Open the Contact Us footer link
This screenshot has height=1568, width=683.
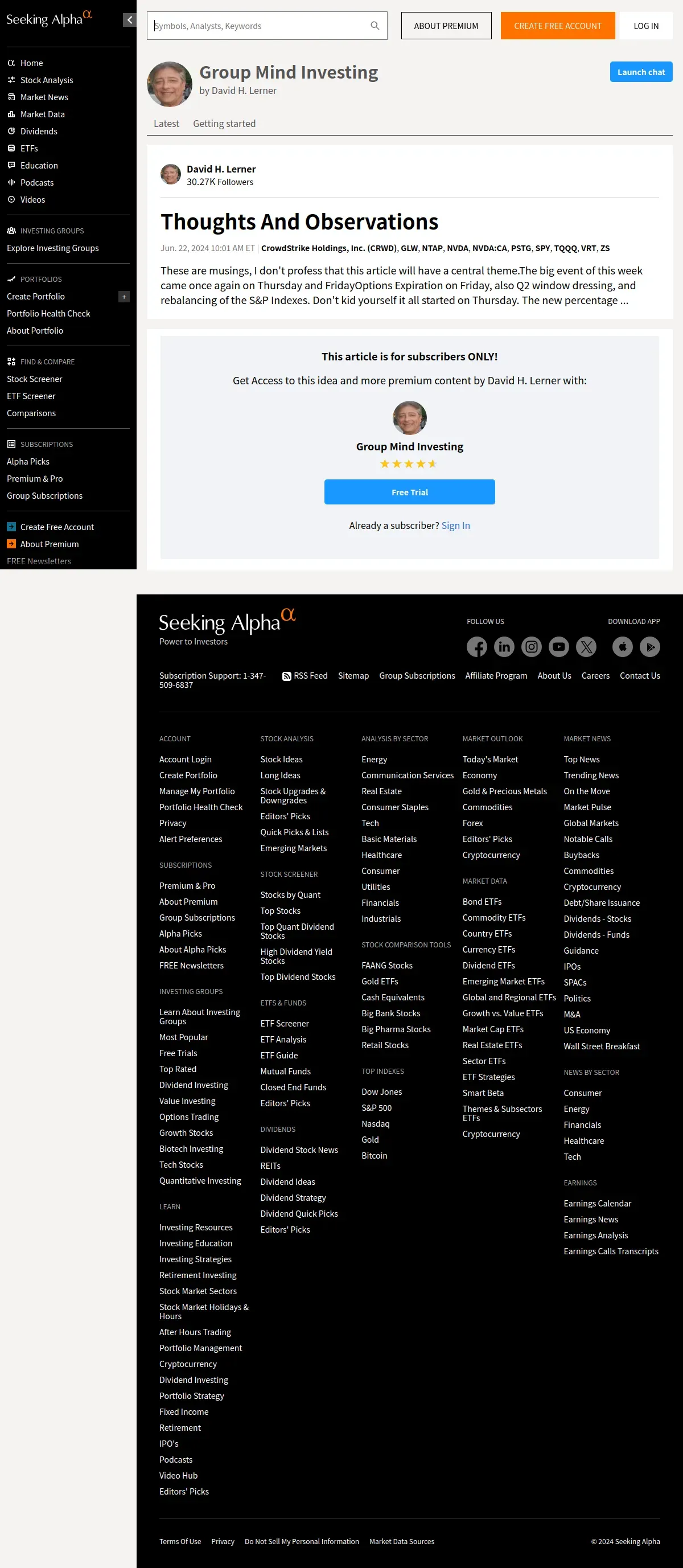[x=640, y=676]
